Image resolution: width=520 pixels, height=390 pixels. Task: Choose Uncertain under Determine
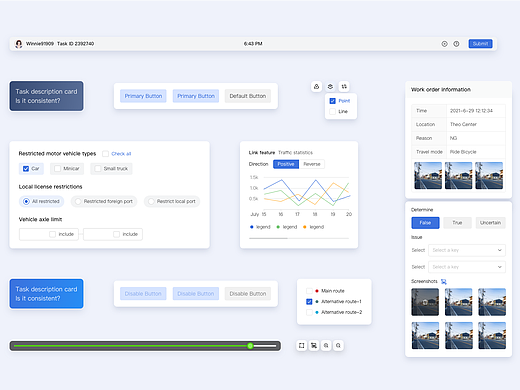point(490,223)
